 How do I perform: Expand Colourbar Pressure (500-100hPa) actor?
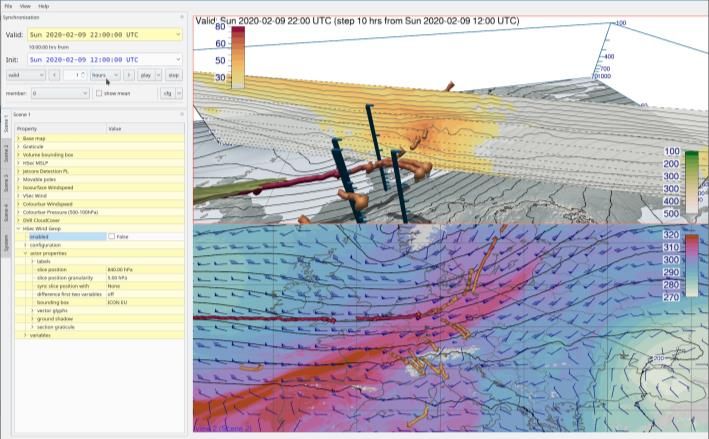19,212
